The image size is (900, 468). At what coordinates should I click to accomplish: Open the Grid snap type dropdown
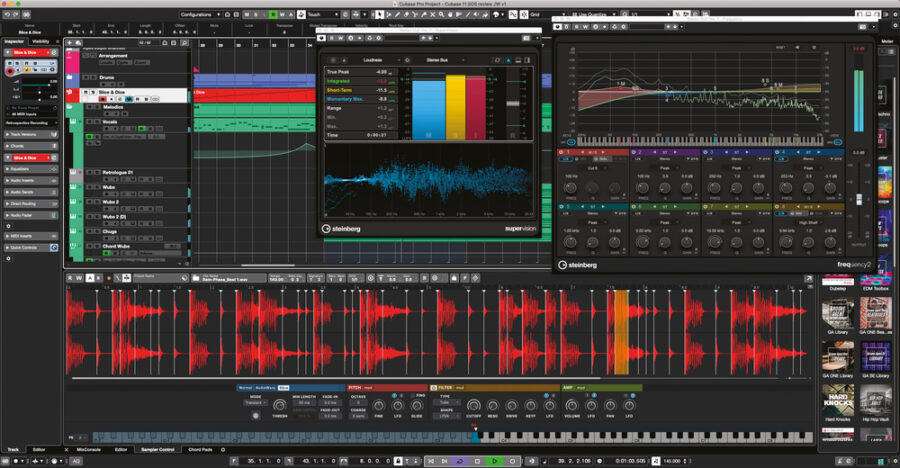tap(549, 14)
